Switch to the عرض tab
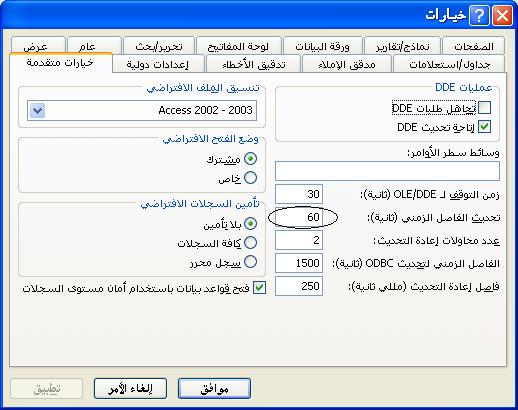Screen dimensions: 518x410 click(38, 46)
